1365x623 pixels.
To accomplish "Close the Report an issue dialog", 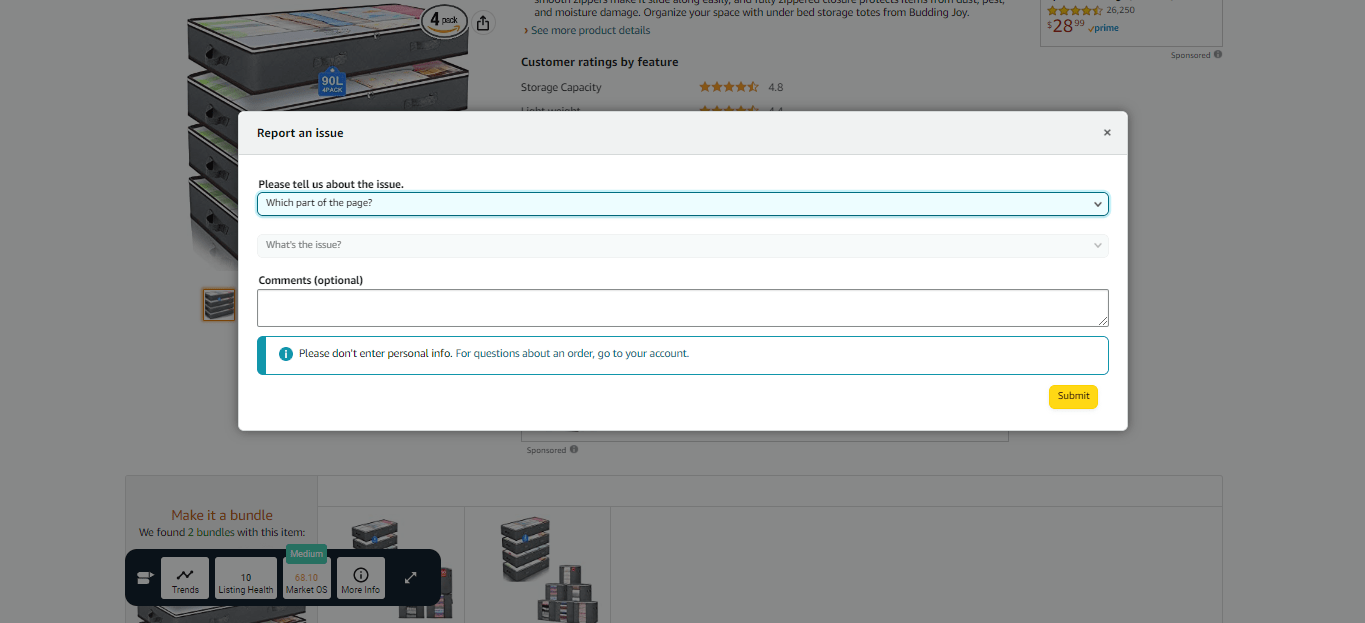I will tap(1107, 133).
